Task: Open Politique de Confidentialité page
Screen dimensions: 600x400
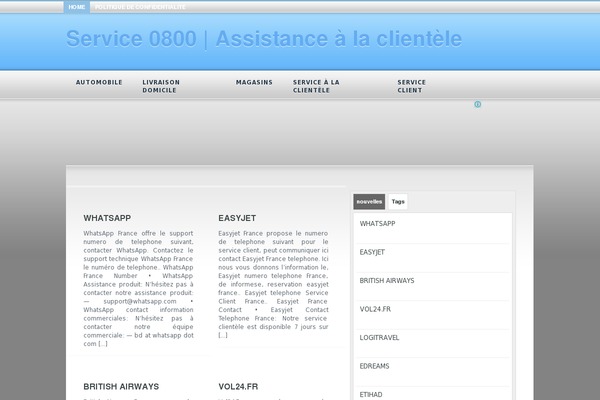Action: (x=140, y=7)
